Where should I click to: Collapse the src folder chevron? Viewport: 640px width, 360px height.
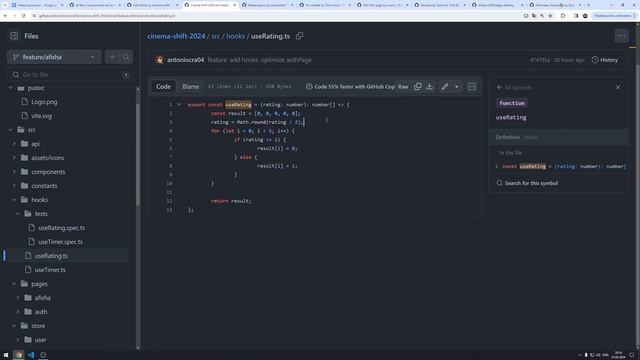(x=11, y=130)
